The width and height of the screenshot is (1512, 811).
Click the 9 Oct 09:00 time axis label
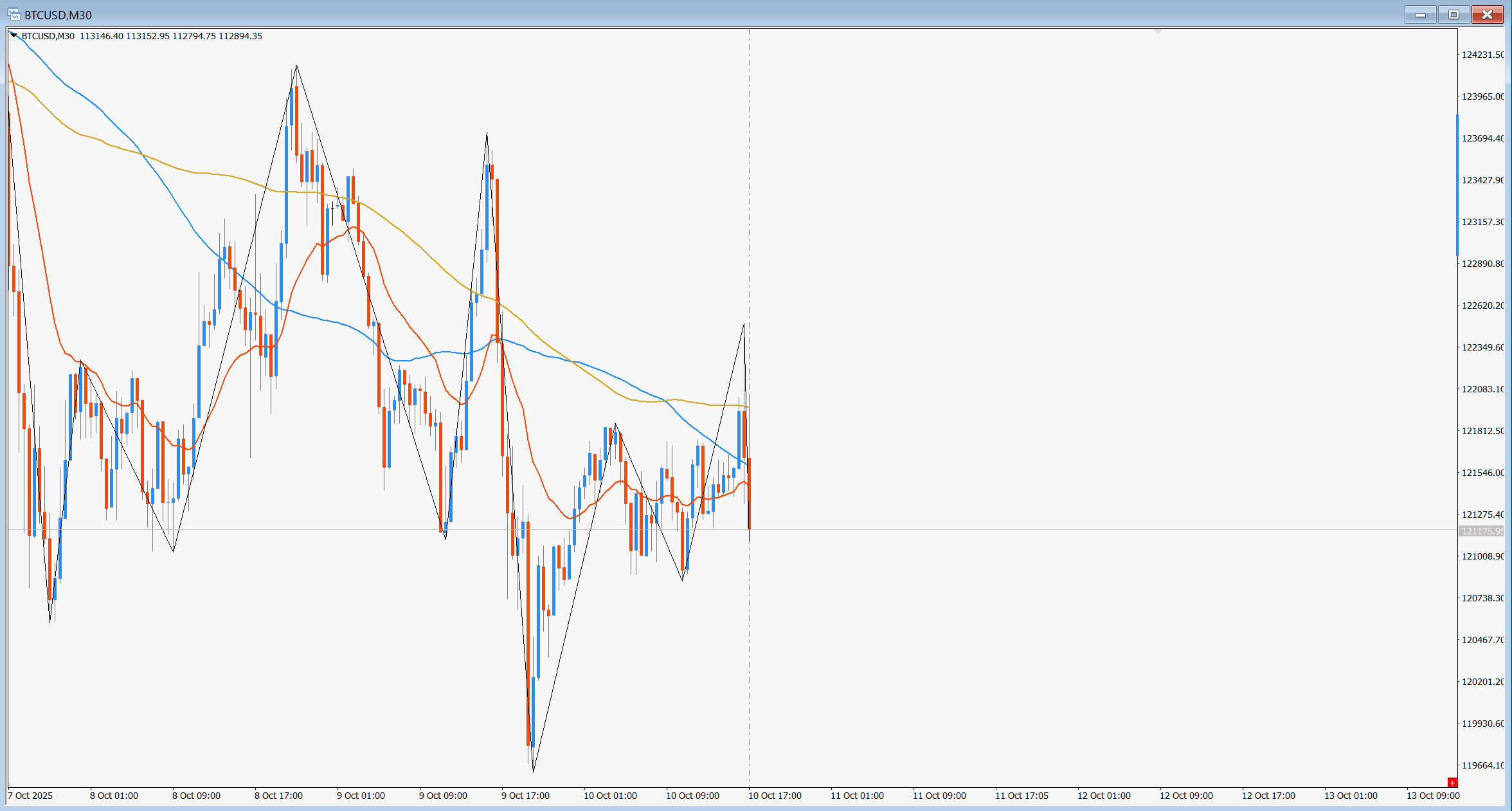pos(443,796)
